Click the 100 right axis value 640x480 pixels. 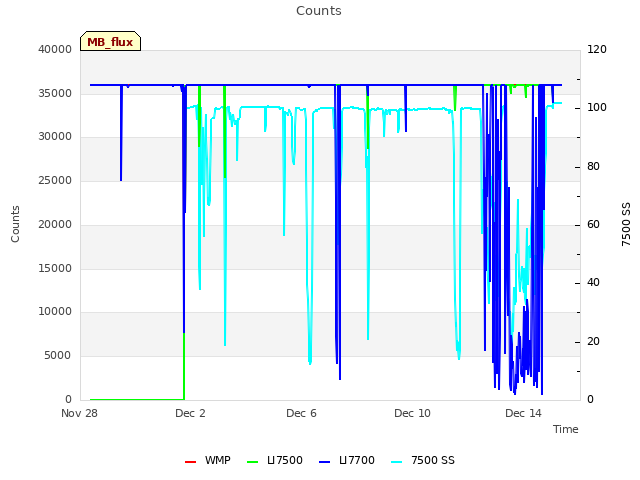pyautogui.click(x=597, y=108)
